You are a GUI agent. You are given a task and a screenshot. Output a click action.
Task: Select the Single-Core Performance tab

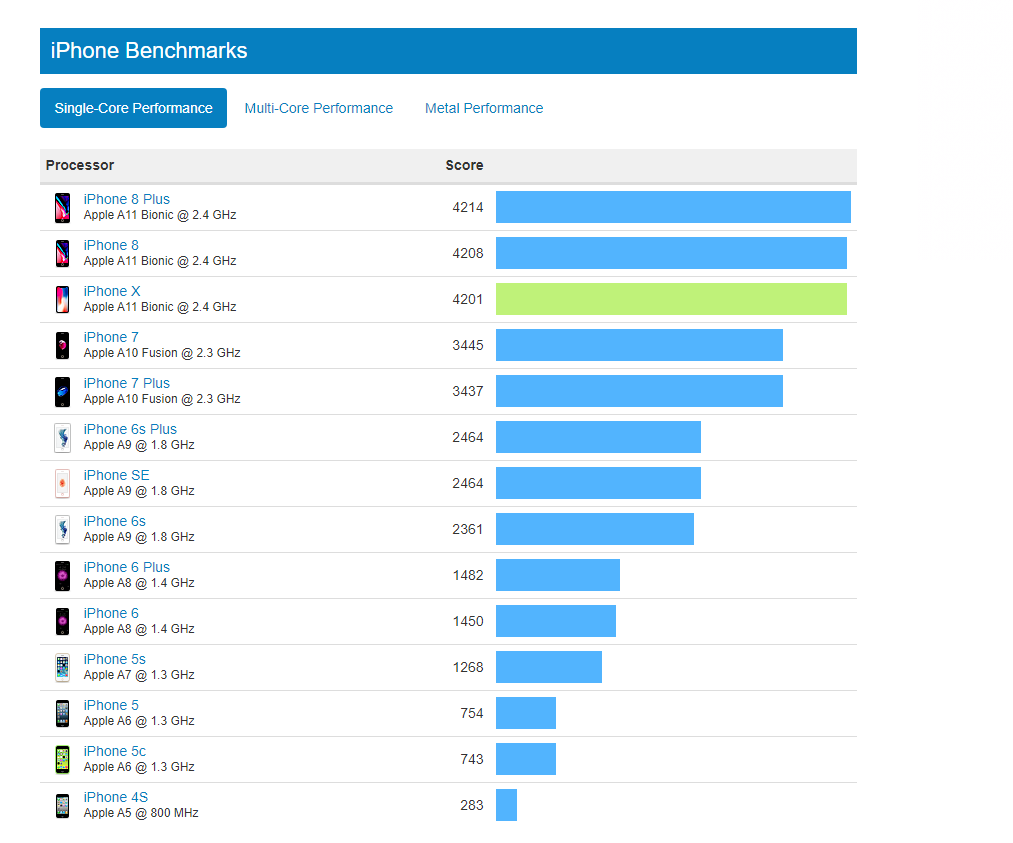pyautogui.click(x=133, y=108)
